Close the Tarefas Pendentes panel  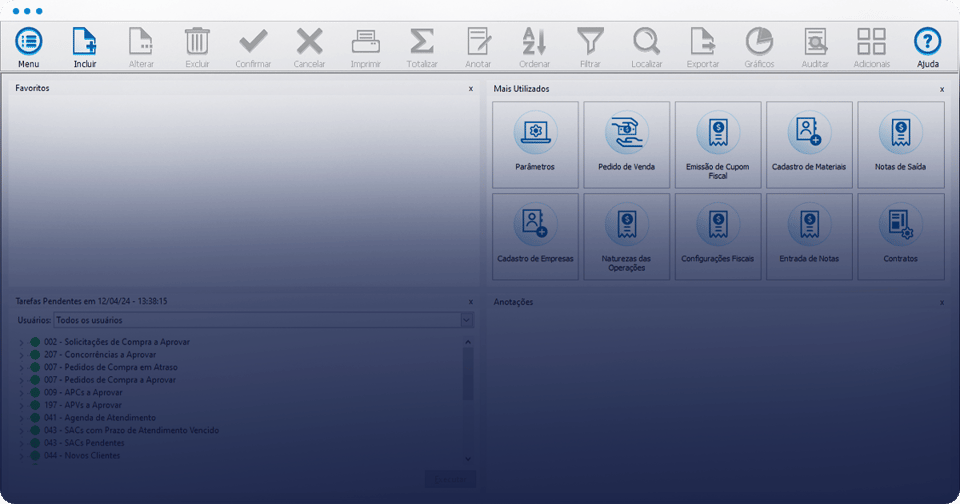click(471, 302)
